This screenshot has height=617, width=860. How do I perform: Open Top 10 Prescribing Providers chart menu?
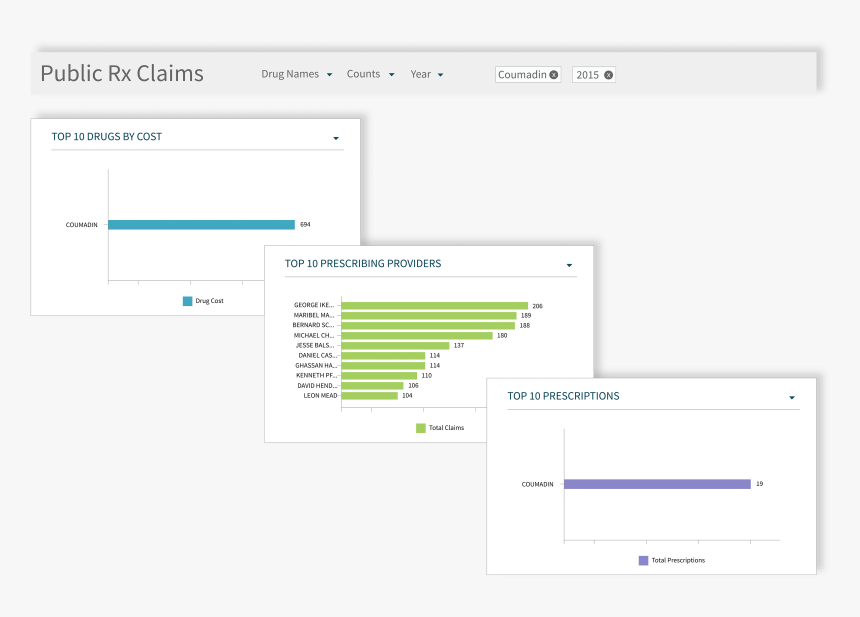point(569,266)
